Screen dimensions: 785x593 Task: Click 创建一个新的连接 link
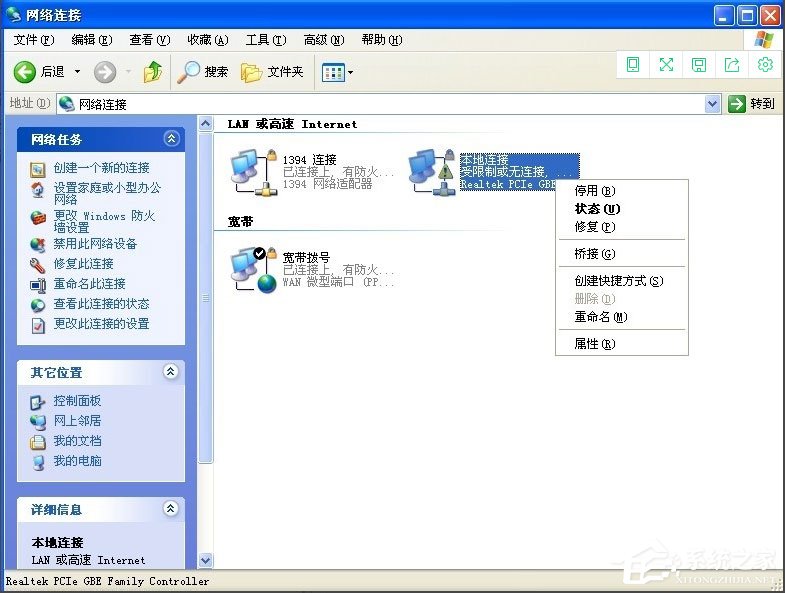102,168
